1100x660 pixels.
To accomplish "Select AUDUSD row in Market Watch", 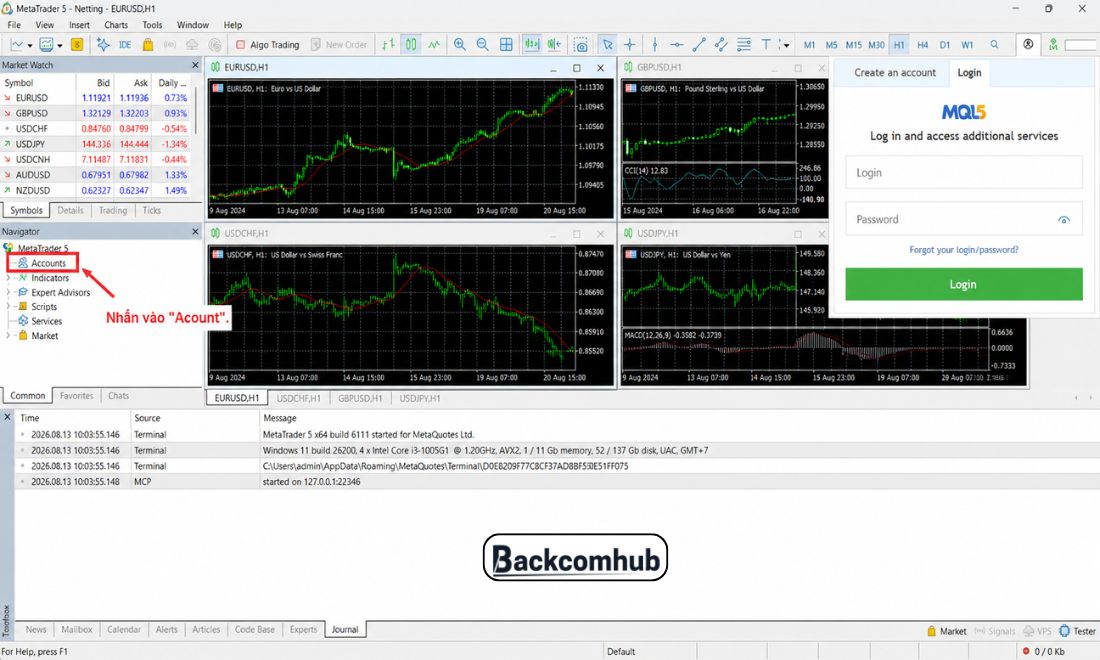I will pyautogui.click(x=96, y=175).
